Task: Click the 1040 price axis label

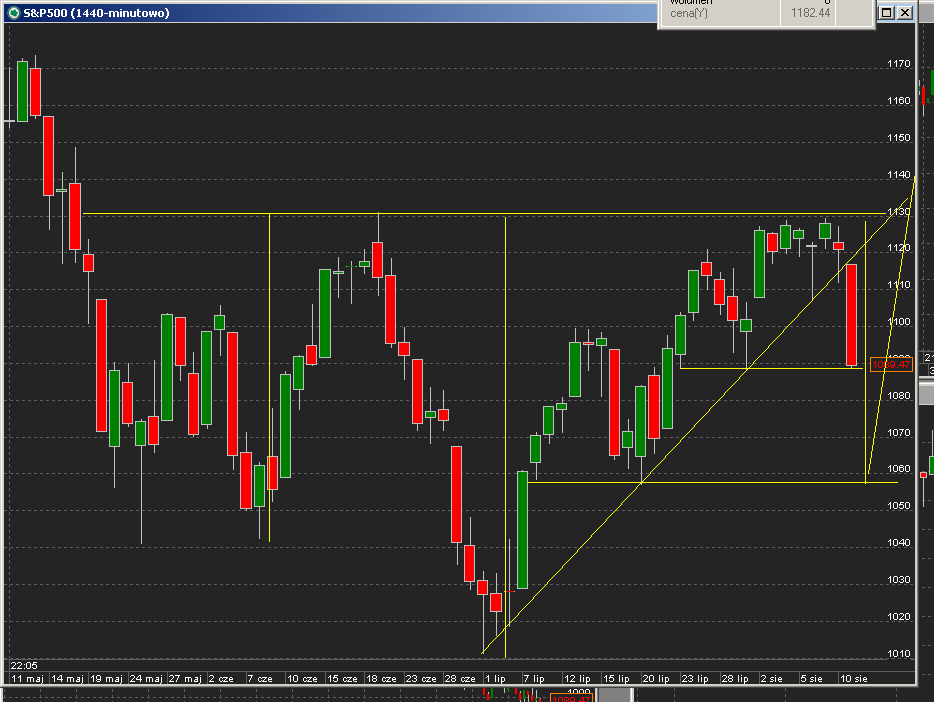Action: click(x=898, y=542)
